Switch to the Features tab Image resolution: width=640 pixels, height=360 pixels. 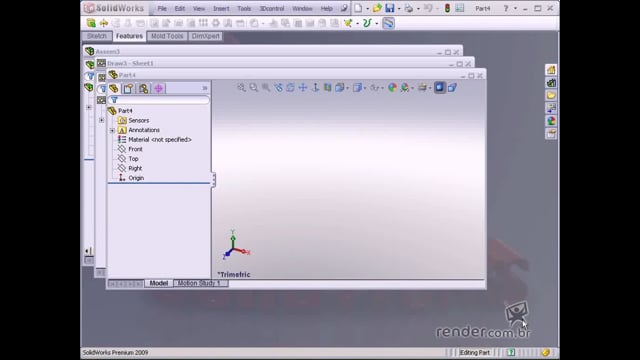(x=129, y=36)
